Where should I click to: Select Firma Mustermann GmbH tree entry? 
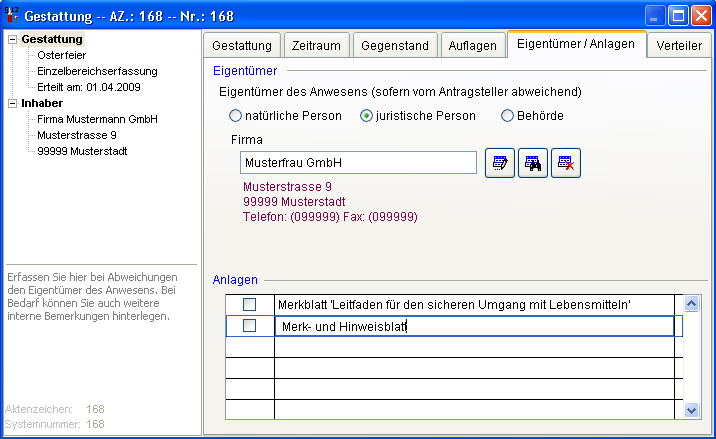[97, 119]
